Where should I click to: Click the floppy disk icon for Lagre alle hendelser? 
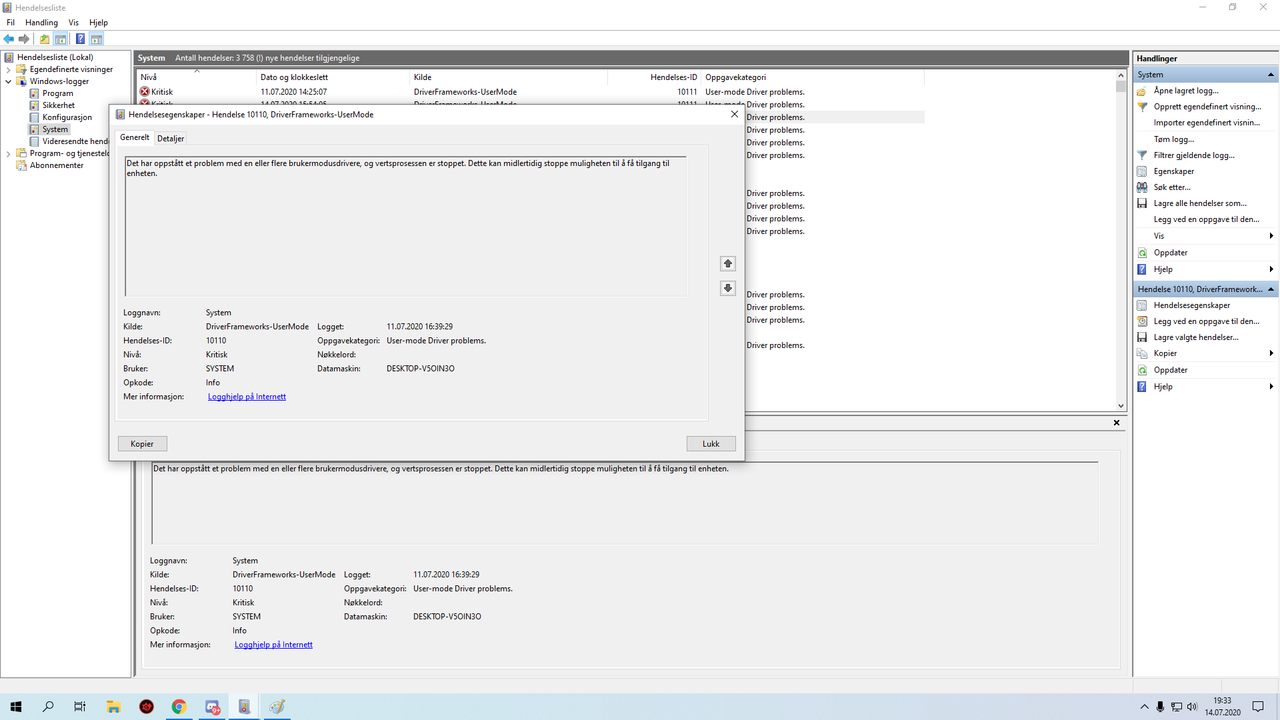[1143, 203]
